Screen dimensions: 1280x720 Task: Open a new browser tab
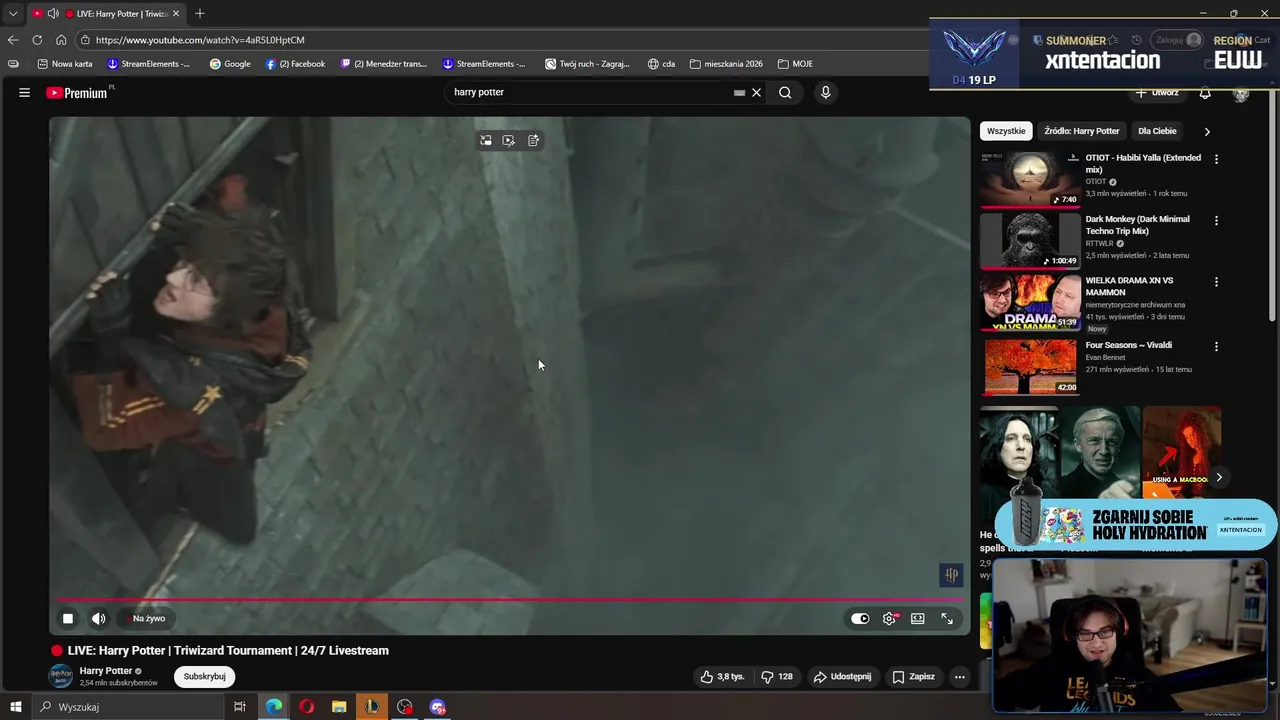click(x=200, y=14)
